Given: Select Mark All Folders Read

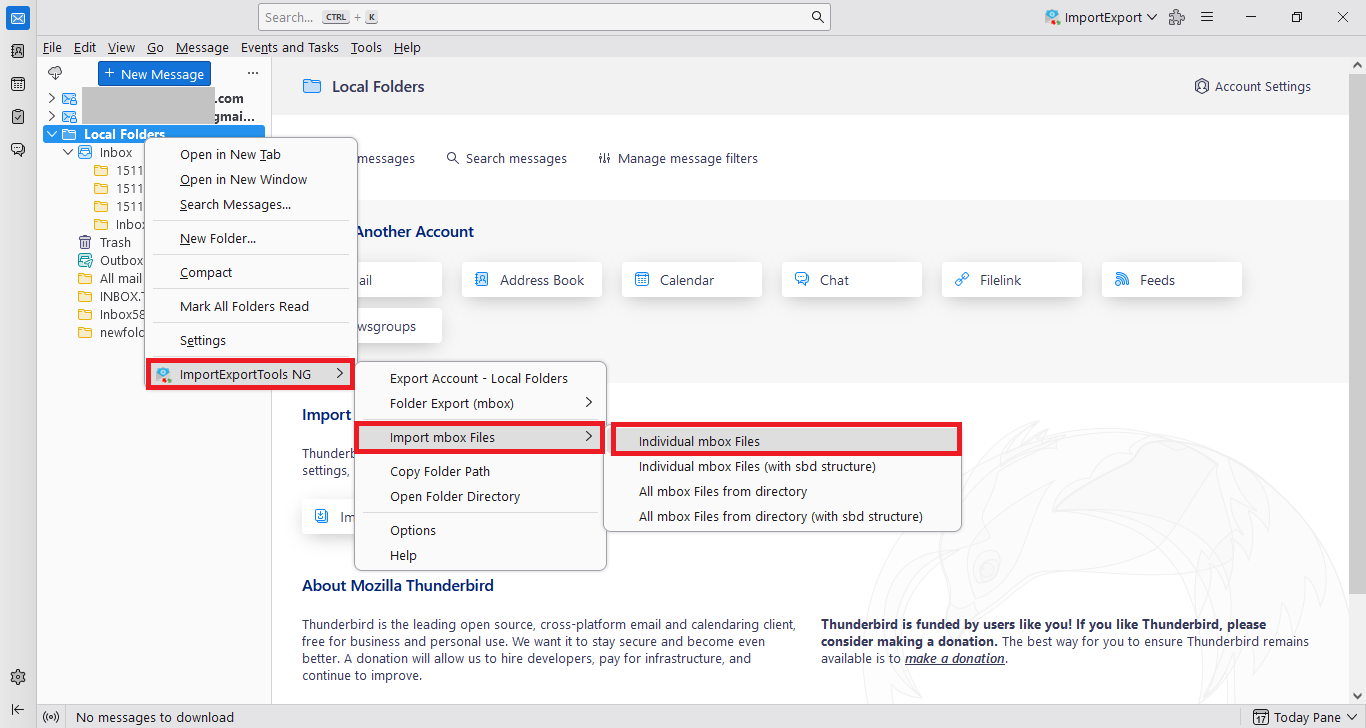Looking at the screenshot, I should coord(251,306).
